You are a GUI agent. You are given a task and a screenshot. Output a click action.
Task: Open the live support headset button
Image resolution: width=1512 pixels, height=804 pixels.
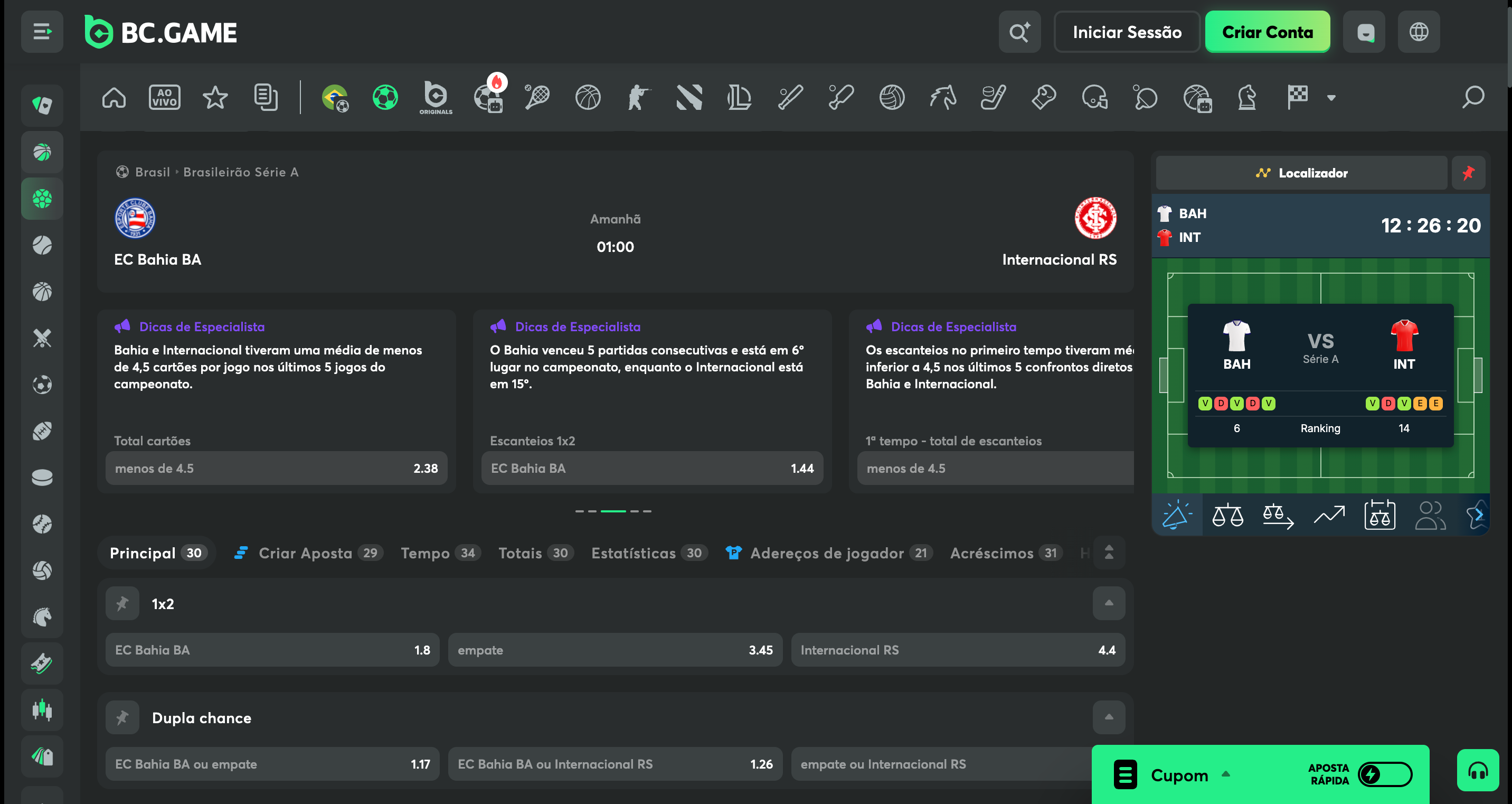click(x=1477, y=770)
